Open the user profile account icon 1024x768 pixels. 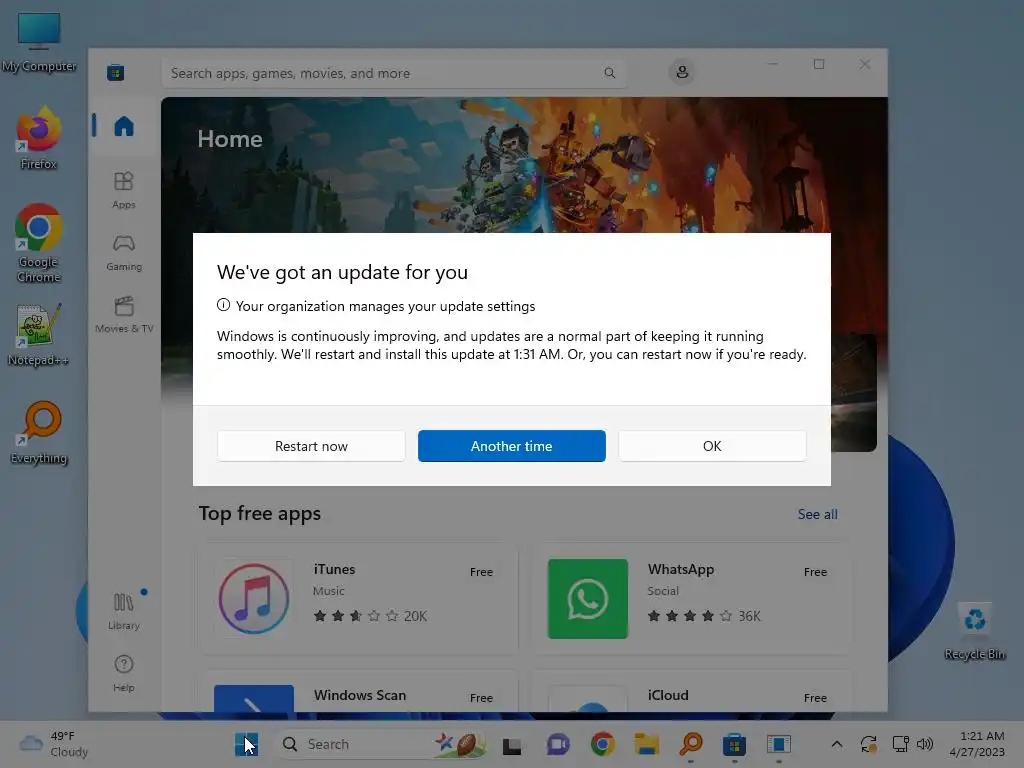[682, 72]
